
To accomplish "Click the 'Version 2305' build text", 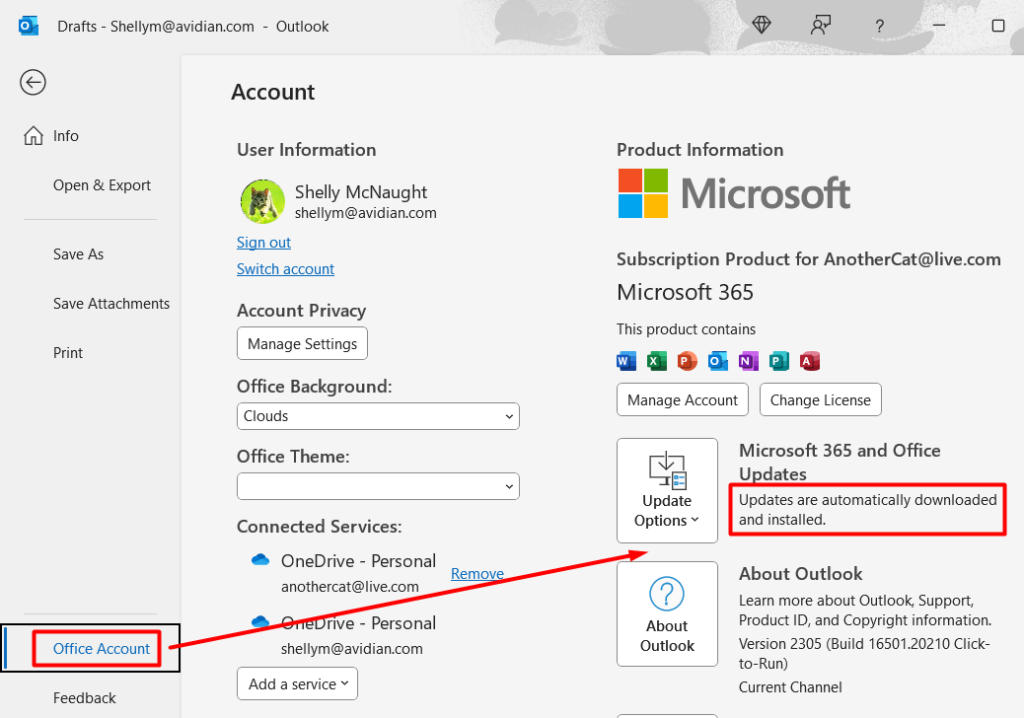I will (x=865, y=653).
